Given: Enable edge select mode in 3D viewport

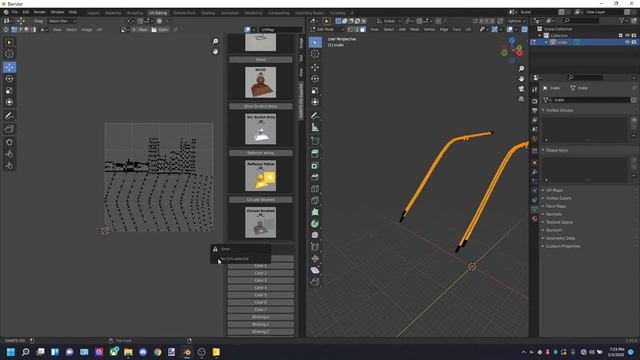Looking at the screenshot, I should 356,29.
